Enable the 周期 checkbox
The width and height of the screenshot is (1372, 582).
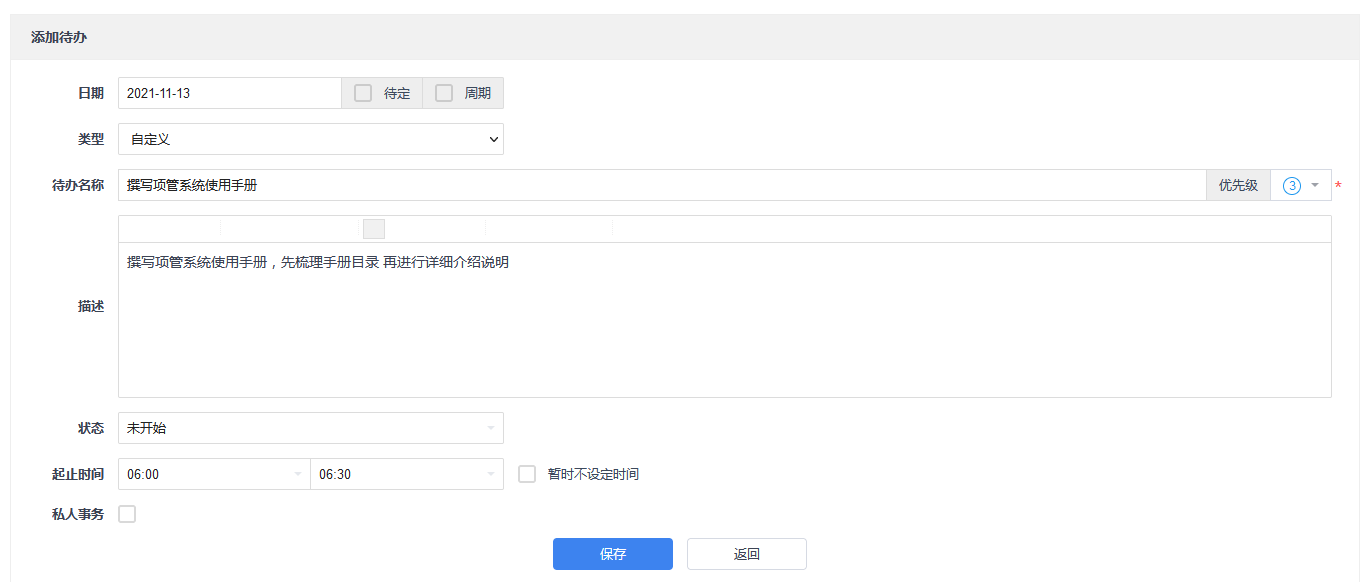coord(444,93)
